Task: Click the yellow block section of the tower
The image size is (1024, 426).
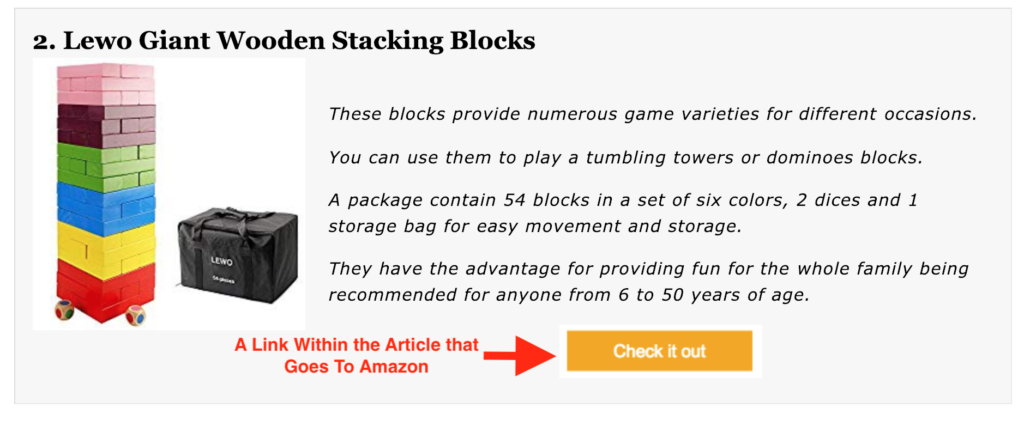Action: coord(106,243)
